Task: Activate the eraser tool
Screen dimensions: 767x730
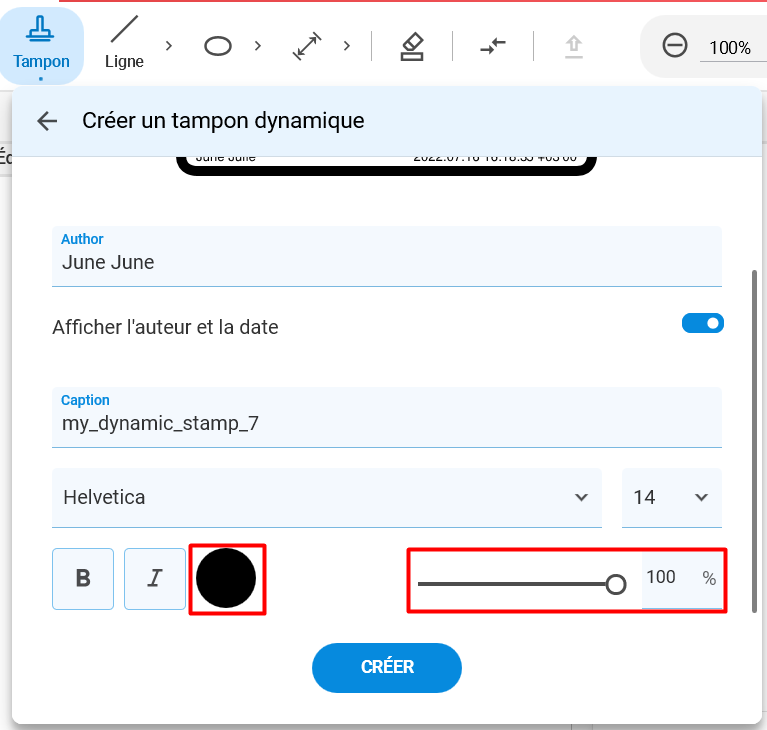Action: coord(412,45)
